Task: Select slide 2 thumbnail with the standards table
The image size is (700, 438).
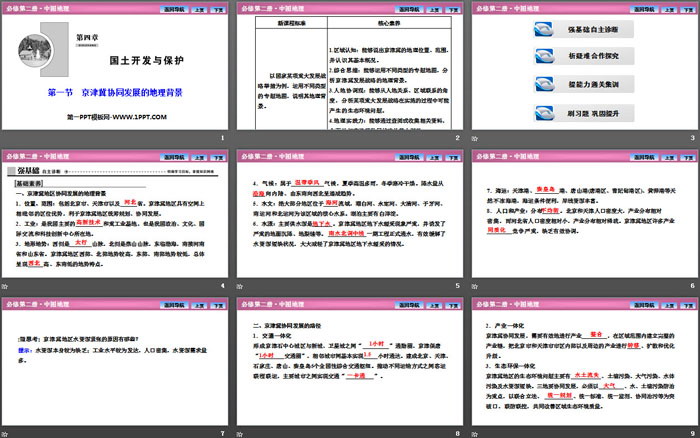Action: [350, 66]
